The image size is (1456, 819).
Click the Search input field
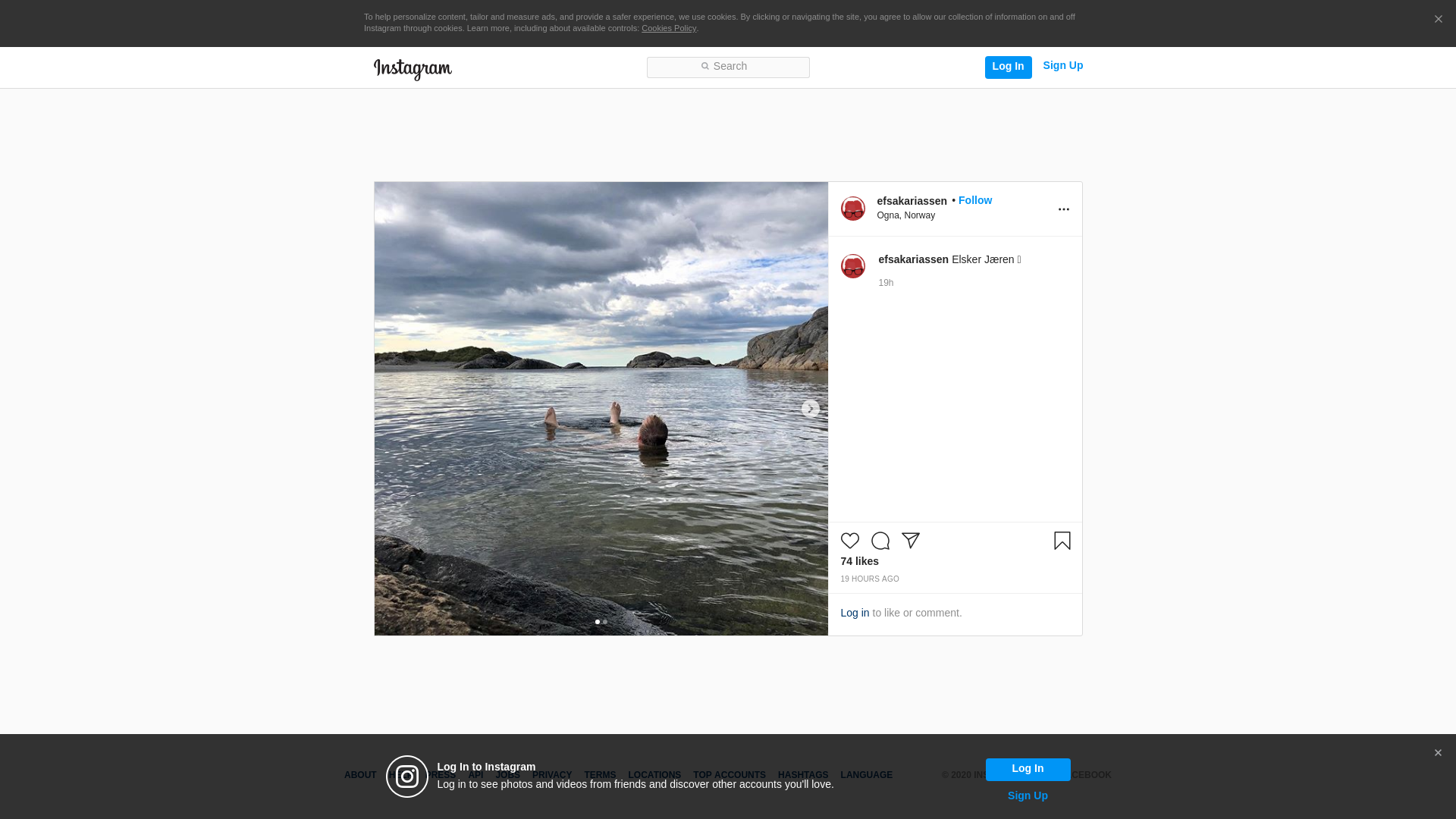point(728,67)
